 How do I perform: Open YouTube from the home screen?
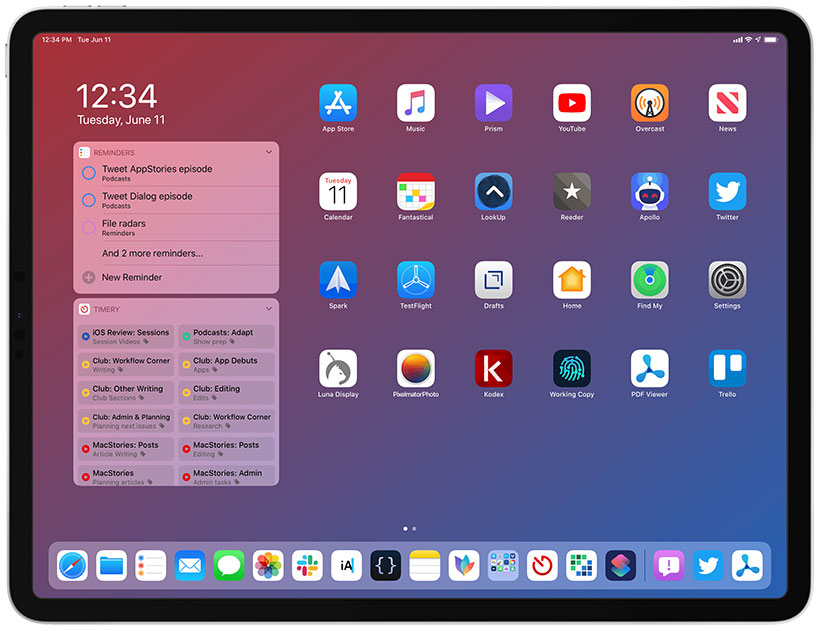click(x=572, y=102)
